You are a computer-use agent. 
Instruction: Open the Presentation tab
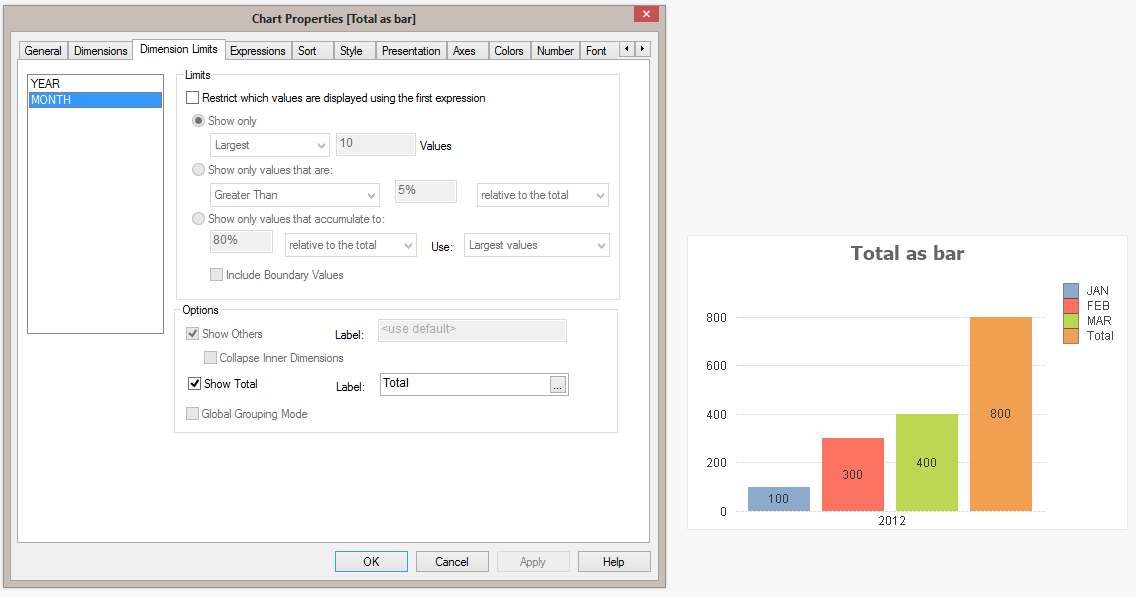point(411,51)
